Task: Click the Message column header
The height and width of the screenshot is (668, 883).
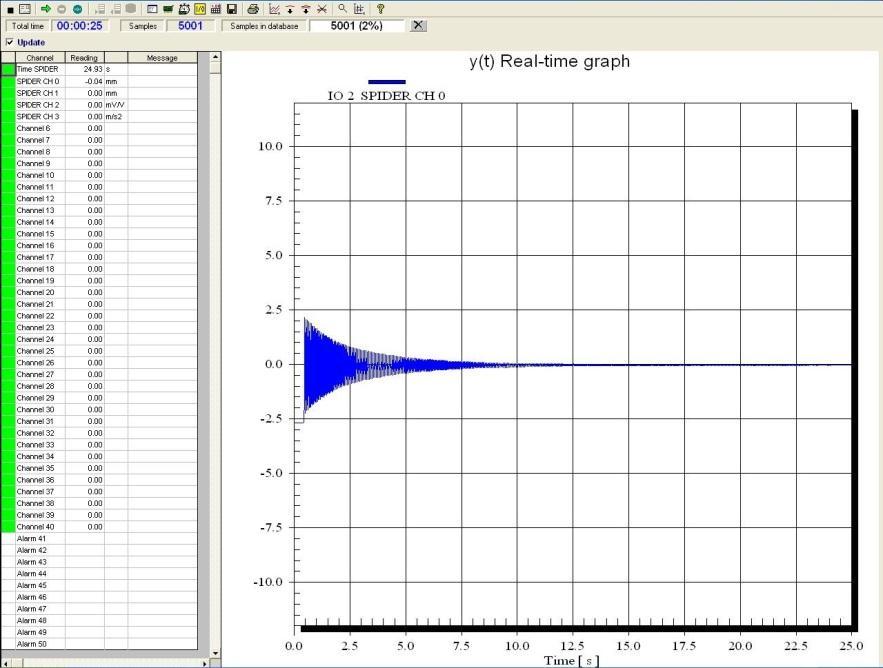Action: coord(162,57)
